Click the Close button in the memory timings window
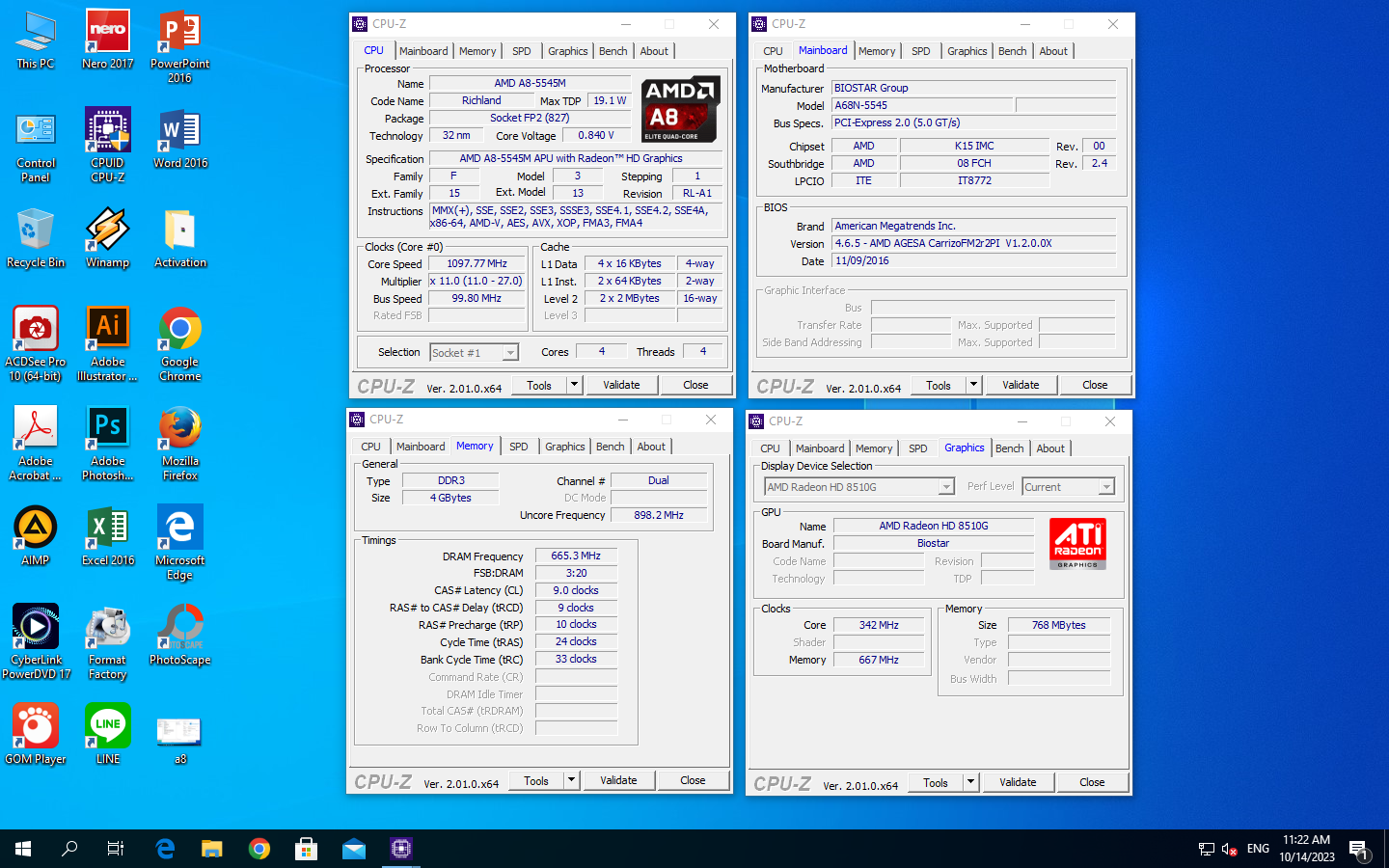This screenshot has height=868, width=1389. pyautogui.click(x=693, y=780)
